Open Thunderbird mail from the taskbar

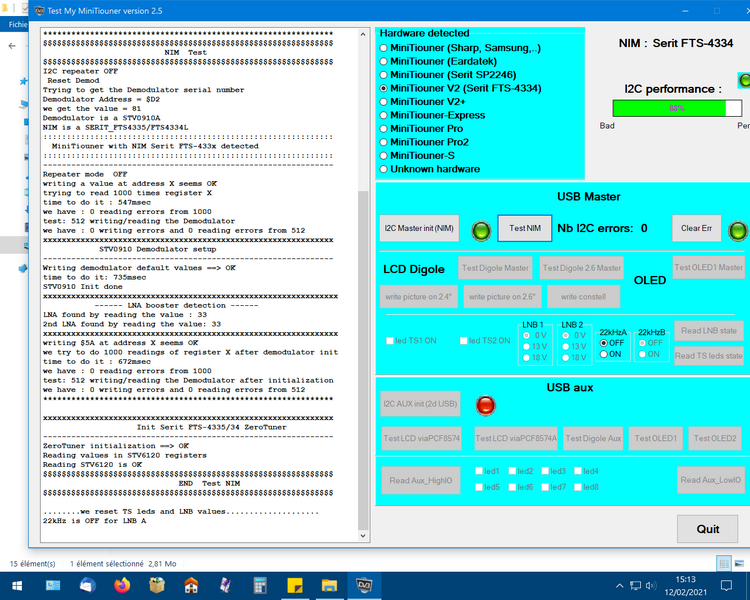click(x=88, y=586)
